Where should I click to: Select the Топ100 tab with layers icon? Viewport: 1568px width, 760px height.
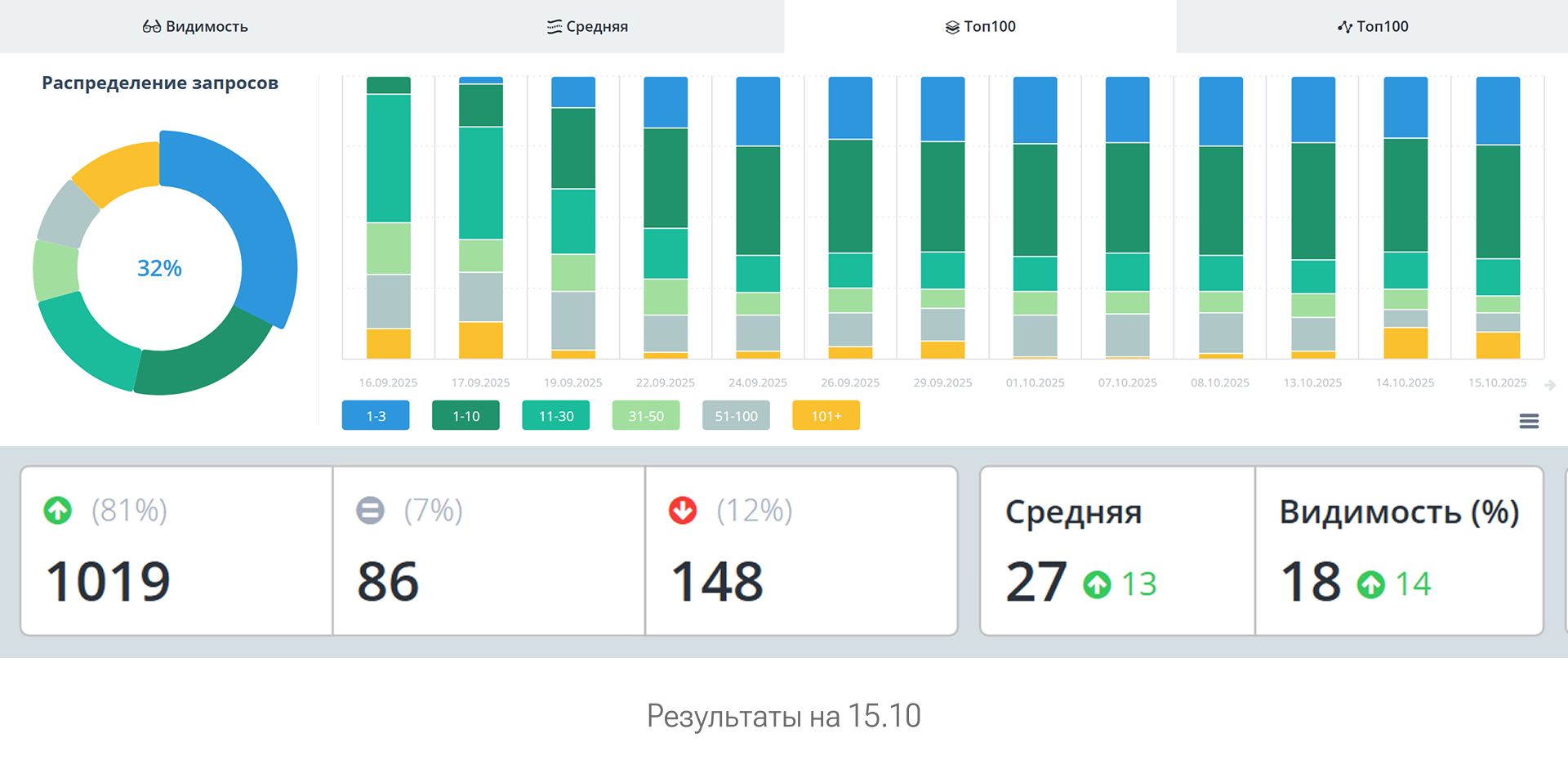980,26
